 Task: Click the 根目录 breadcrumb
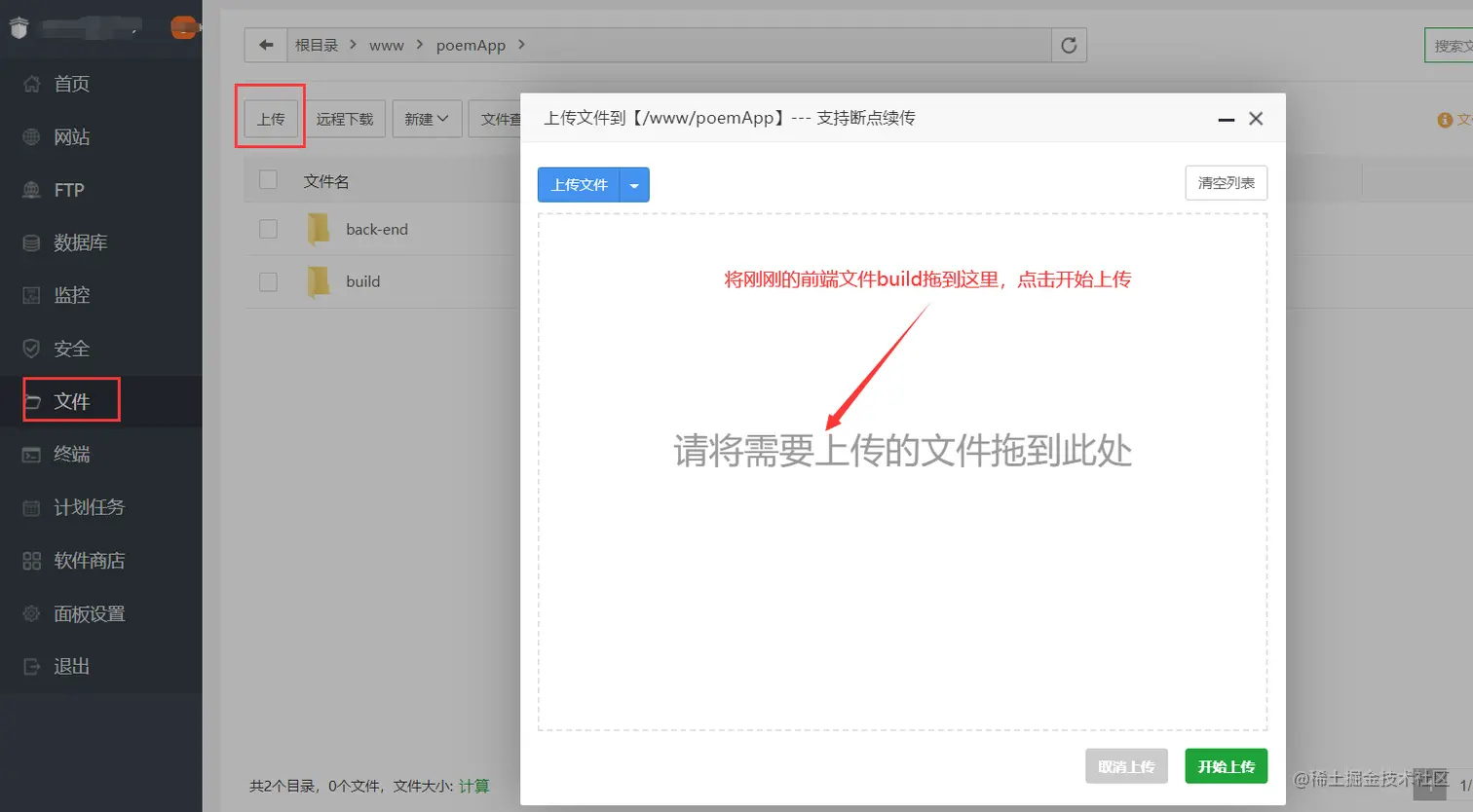pos(317,45)
